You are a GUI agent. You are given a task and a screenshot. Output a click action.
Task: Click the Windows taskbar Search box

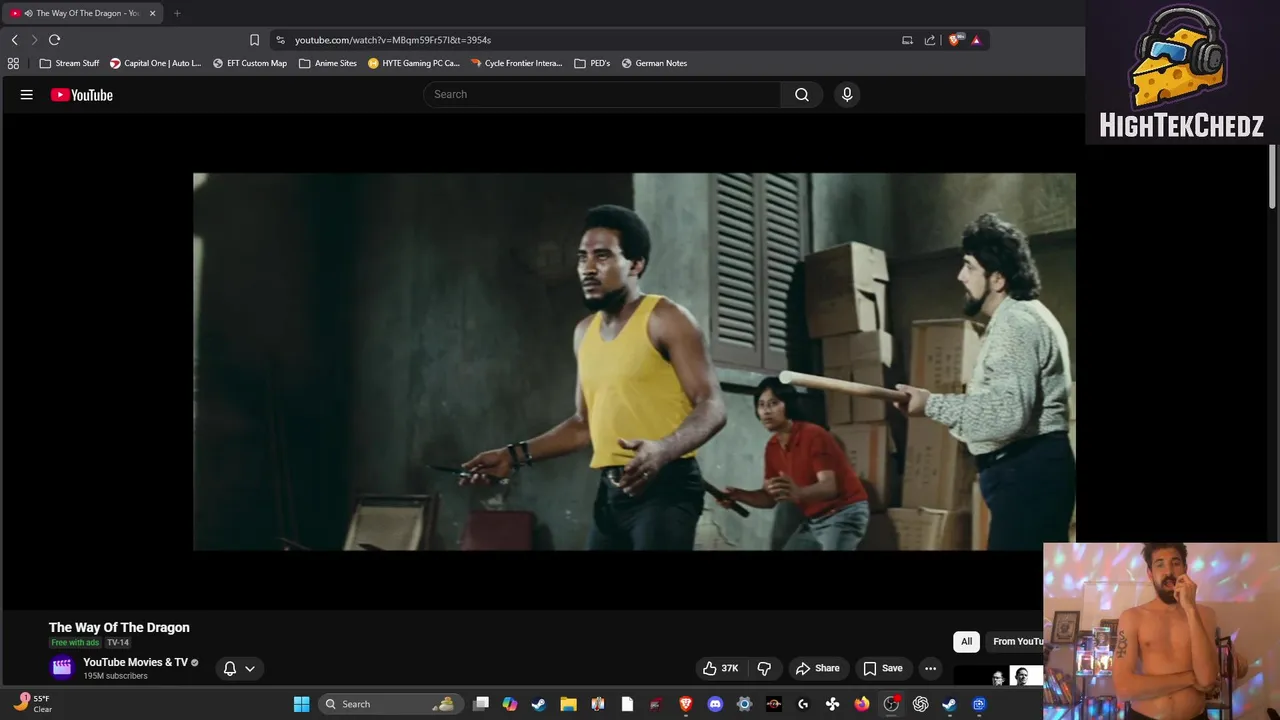tap(389, 704)
